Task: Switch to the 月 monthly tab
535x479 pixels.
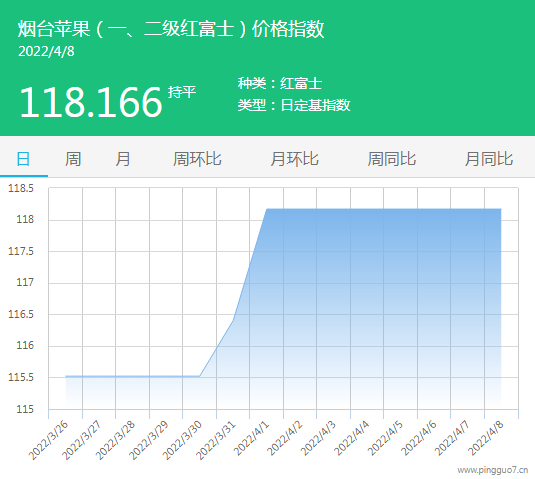Action: (x=122, y=159)
